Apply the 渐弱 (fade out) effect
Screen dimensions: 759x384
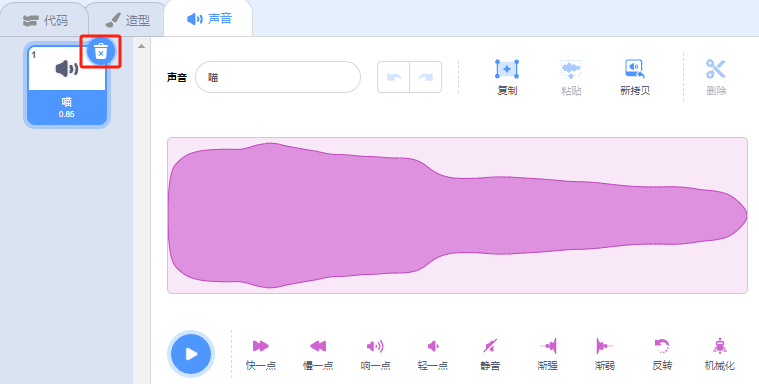tap(605, 346)
